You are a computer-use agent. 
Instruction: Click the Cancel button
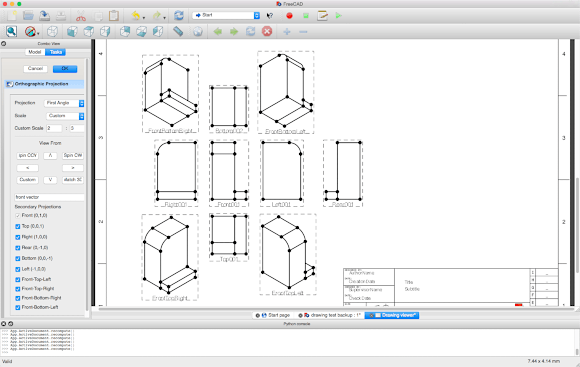(x=35, y=69)
